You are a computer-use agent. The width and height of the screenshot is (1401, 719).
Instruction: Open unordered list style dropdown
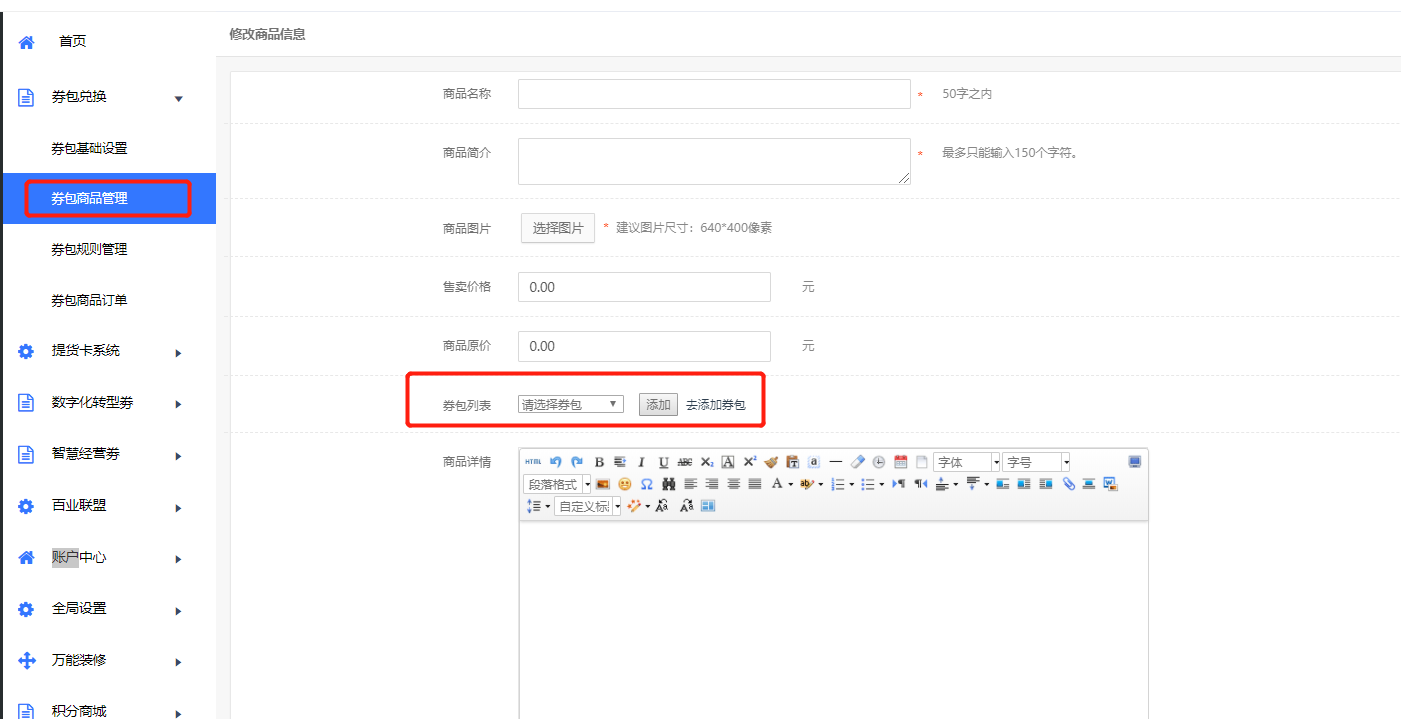(x=882, y=484)
